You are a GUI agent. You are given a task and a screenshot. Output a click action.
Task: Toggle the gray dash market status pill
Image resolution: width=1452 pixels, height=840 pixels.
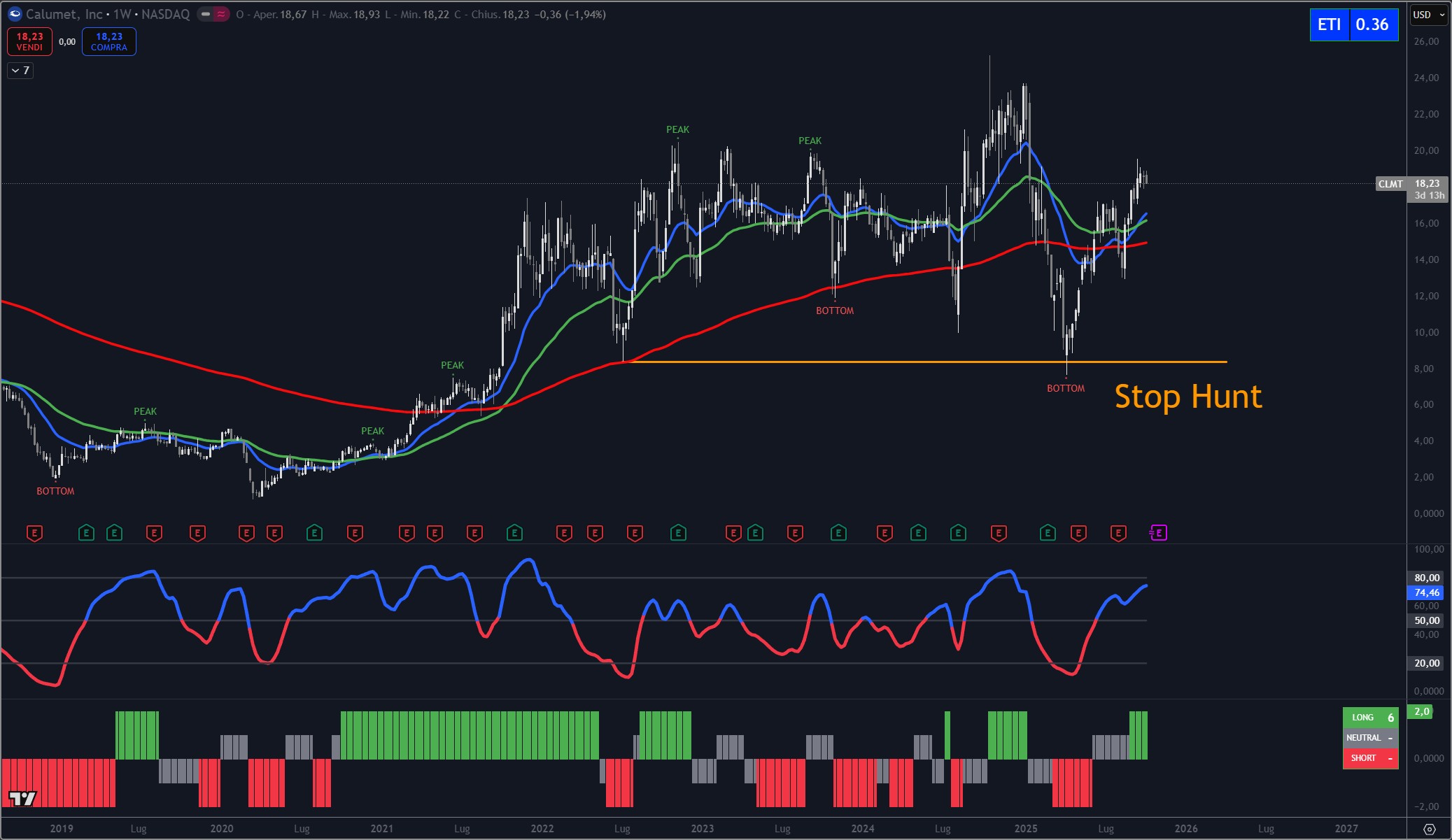click(206, 14)
